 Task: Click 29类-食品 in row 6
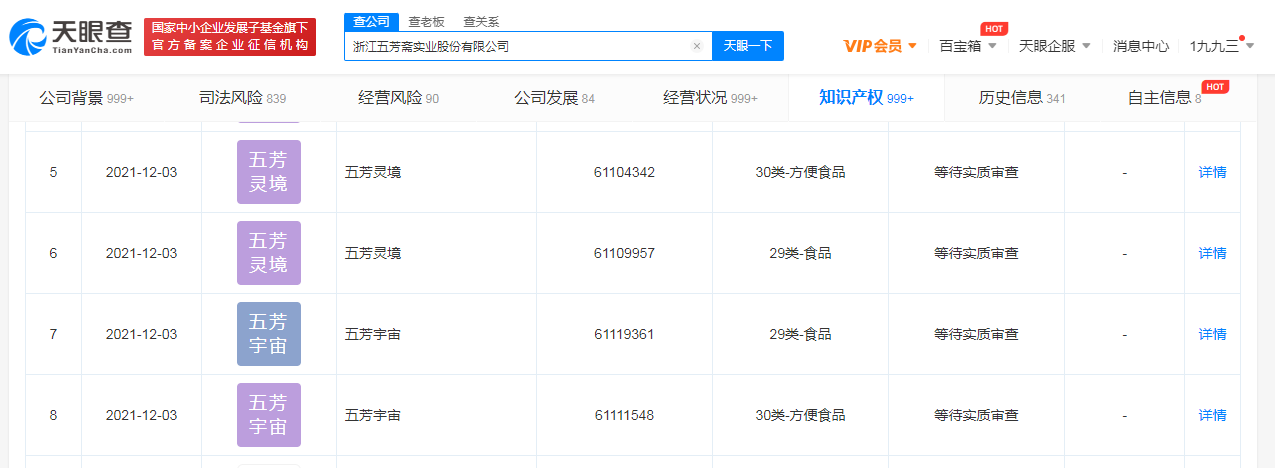pyautogui.click(x=800, y=253)
